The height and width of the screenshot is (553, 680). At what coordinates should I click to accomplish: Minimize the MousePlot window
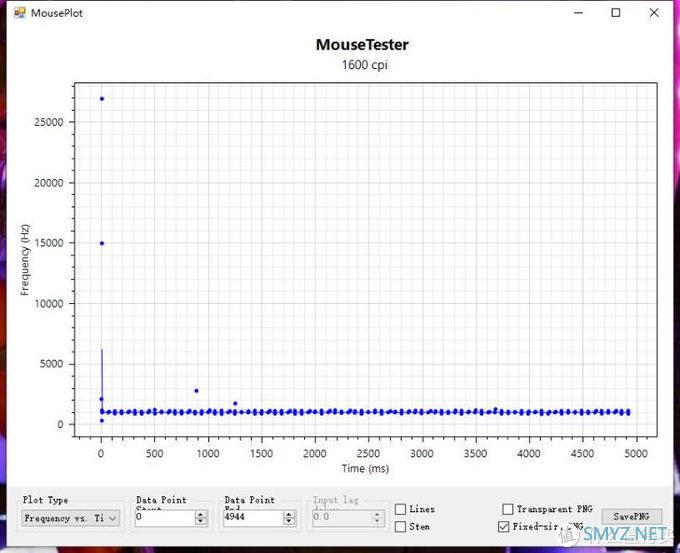[x=579, y=13]
